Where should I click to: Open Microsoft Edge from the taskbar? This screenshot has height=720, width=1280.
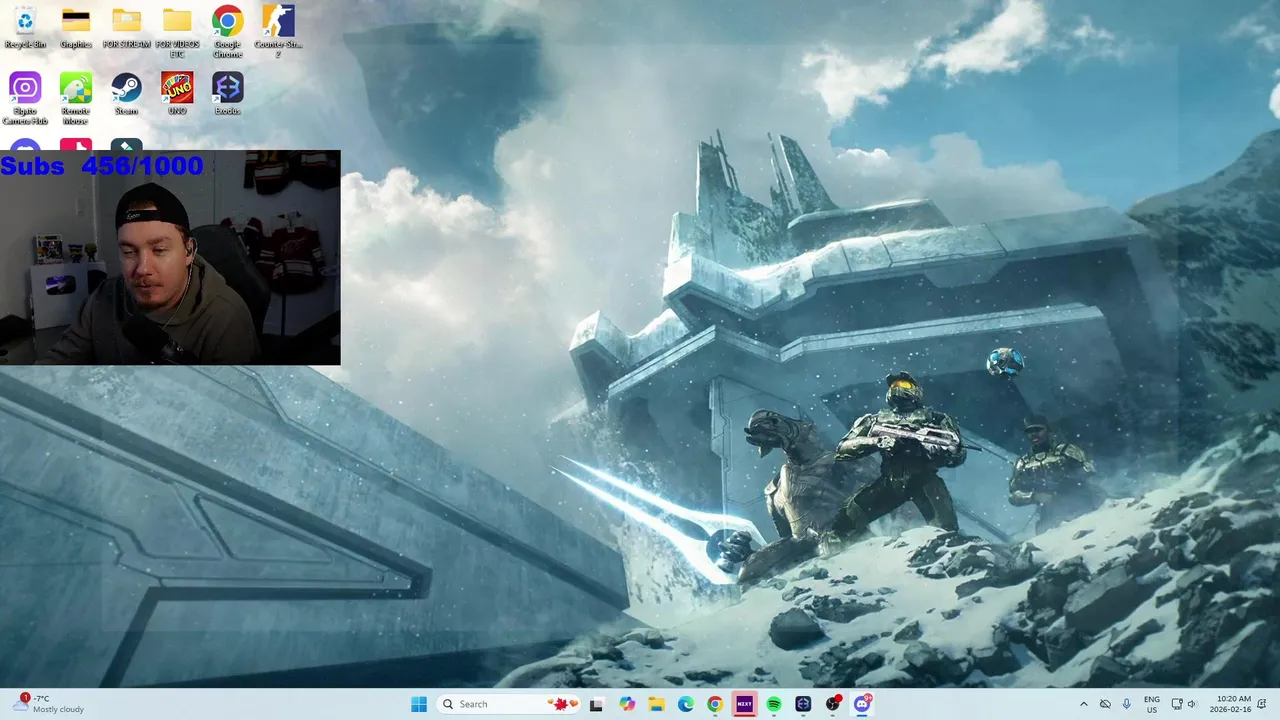point(686,704)
